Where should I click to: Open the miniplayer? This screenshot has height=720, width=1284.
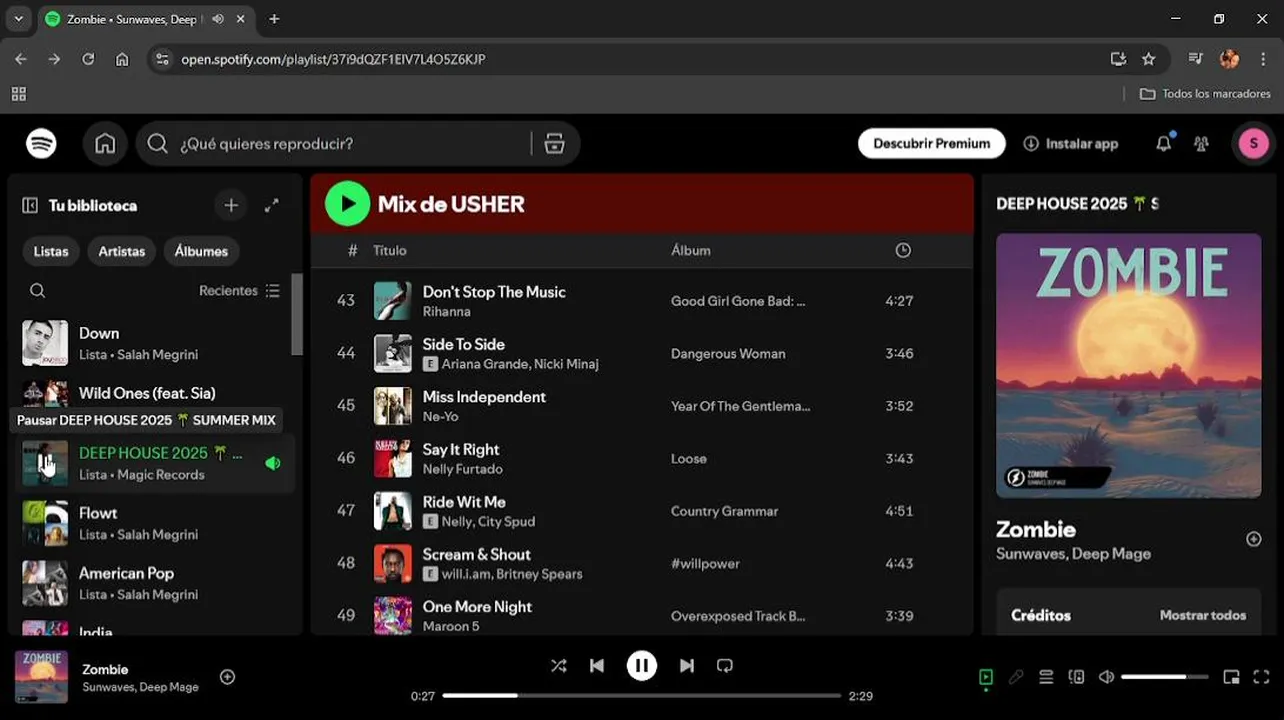pyautogui.click(x=1231, y=677)
